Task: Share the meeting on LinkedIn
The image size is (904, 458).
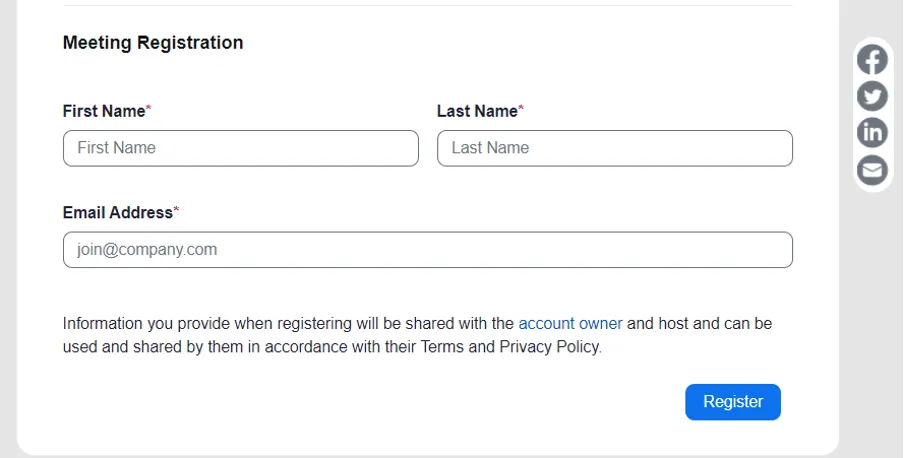Action: pos(872,132)
